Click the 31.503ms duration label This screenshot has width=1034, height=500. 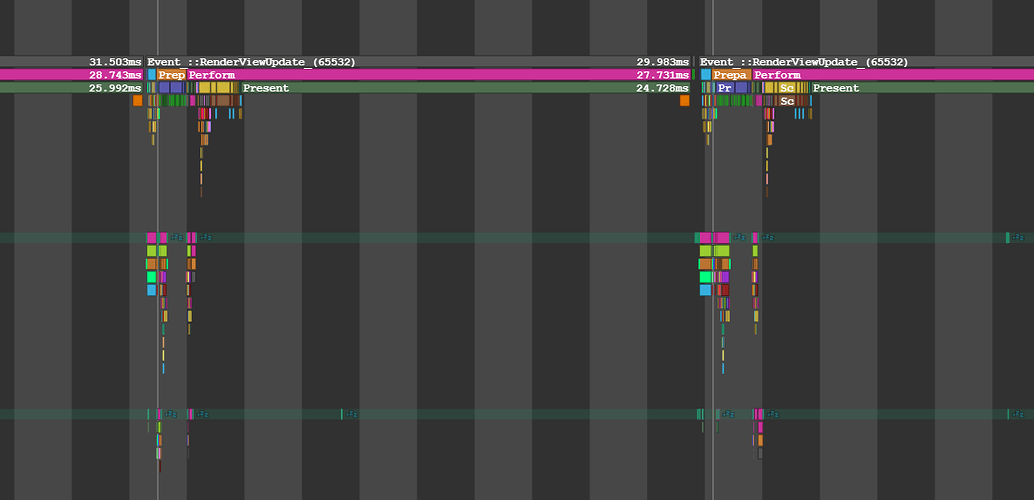(115, 62)
